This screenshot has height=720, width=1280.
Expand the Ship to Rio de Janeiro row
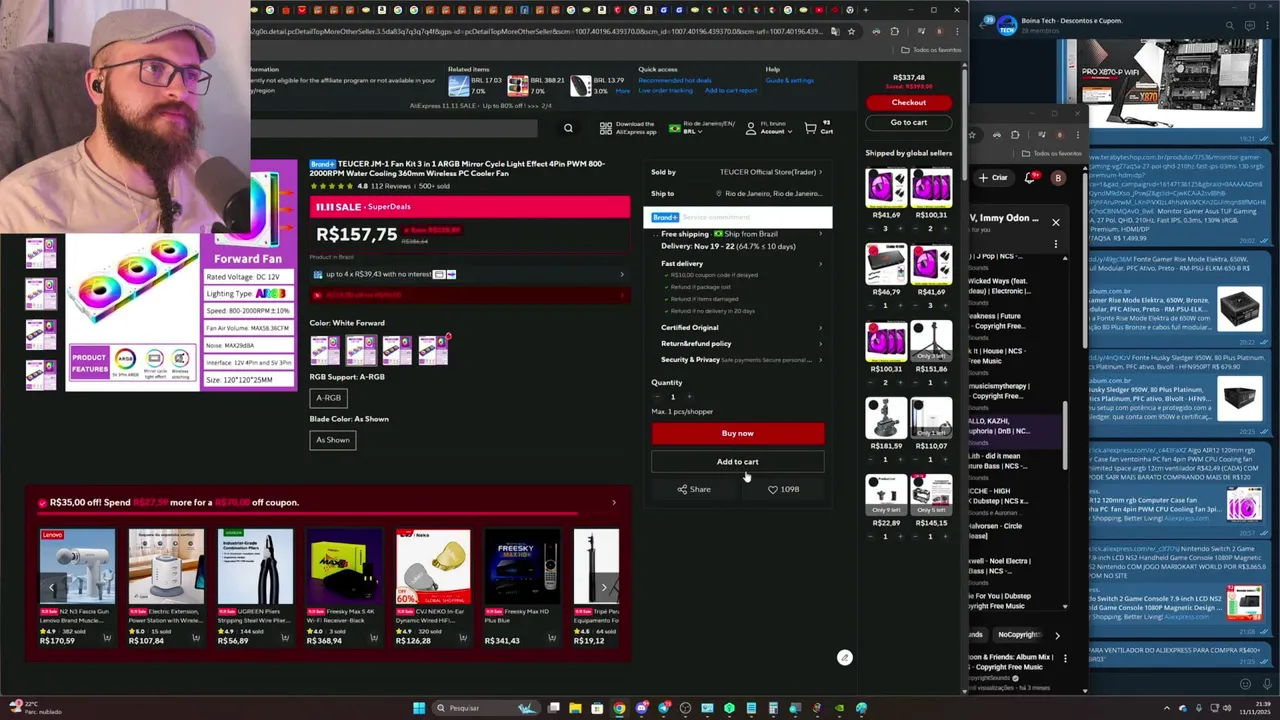tap(737, 193)
